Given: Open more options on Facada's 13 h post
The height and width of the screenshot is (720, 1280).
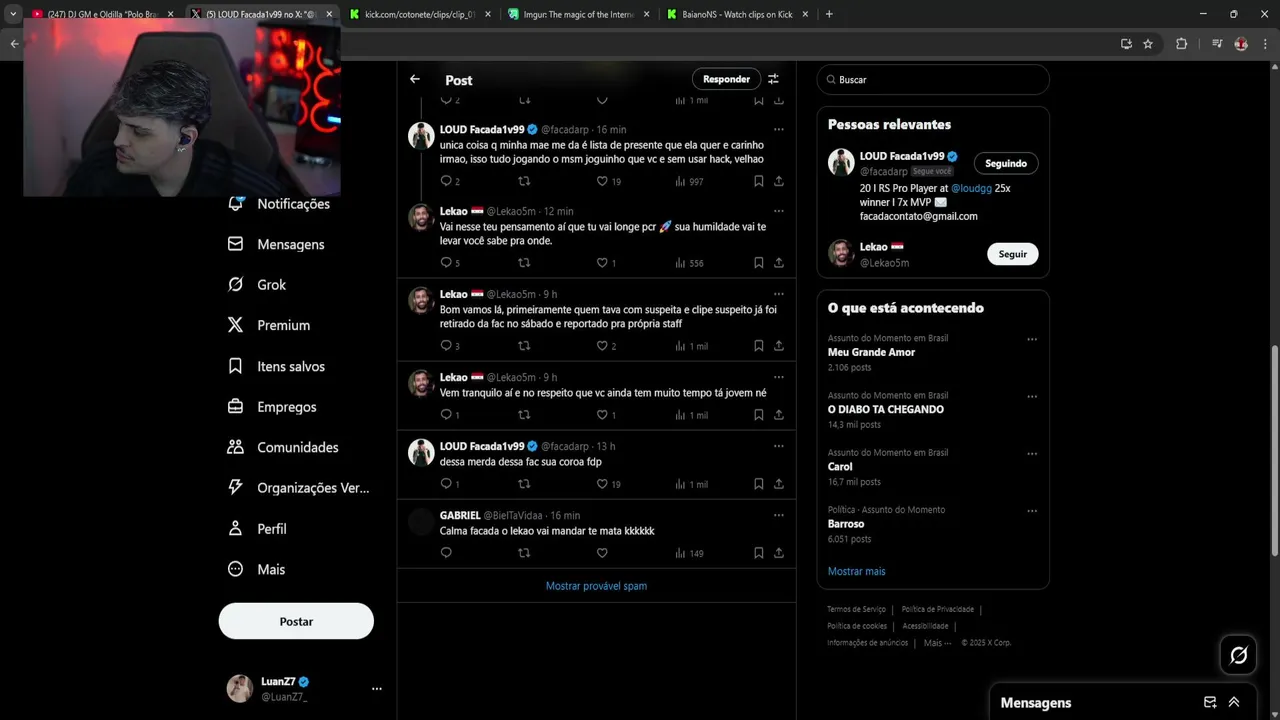Looking at the screenshot, I should (x=778, y=446).
